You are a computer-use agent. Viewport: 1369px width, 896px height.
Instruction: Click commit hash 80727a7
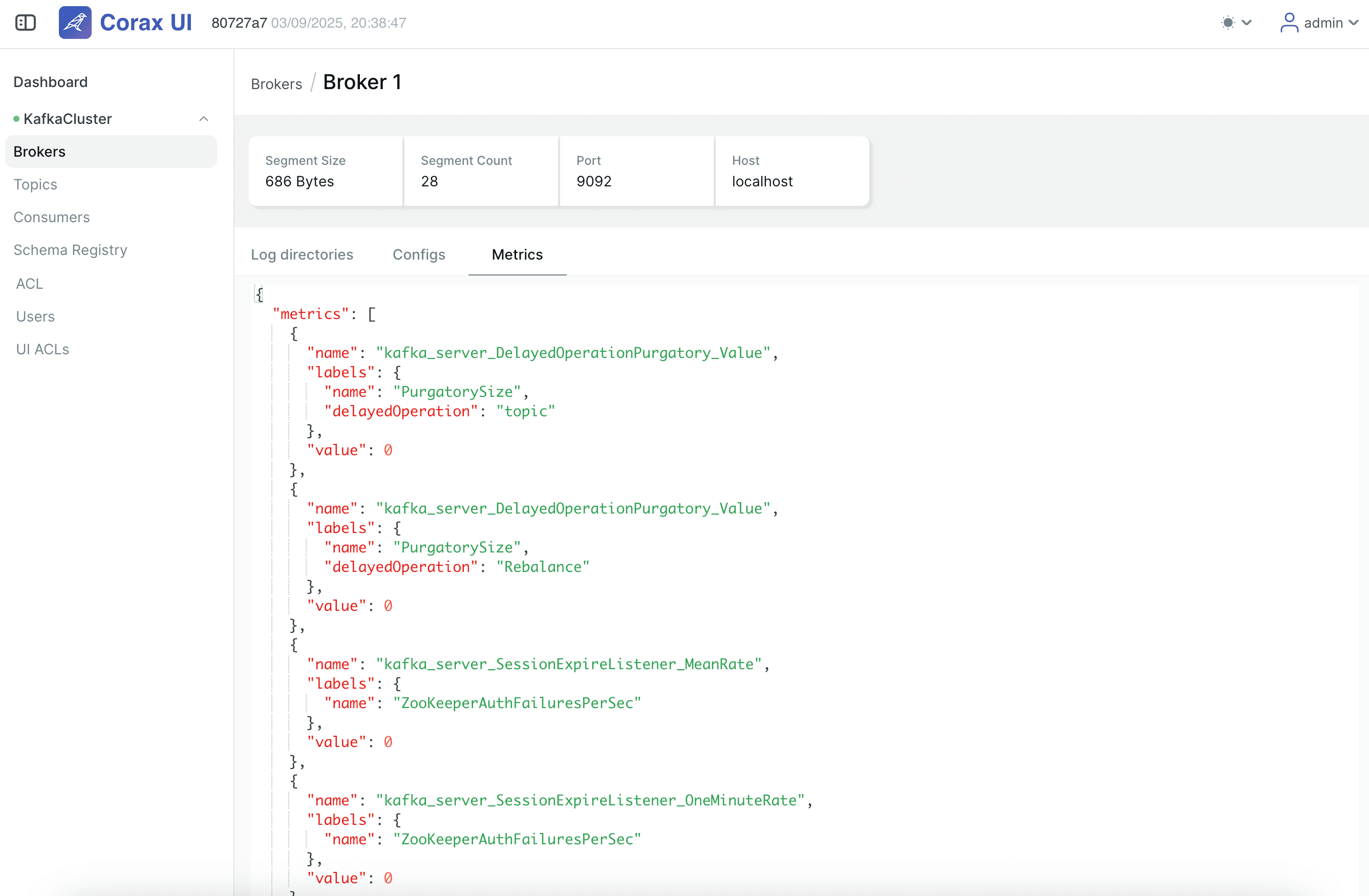click(239, 23)
